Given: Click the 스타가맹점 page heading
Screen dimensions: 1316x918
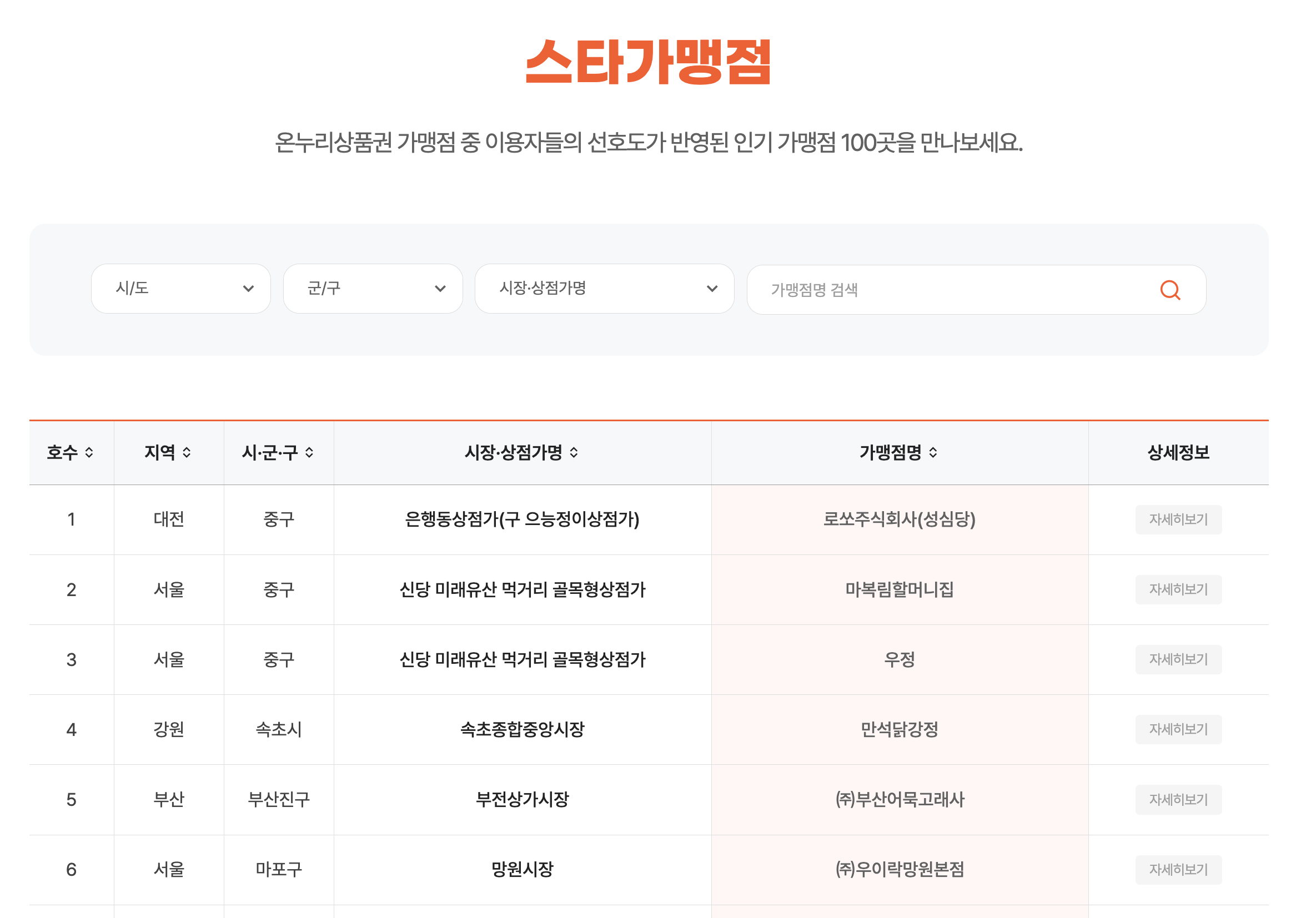Looking at the screenshot, I should (647, 62).
